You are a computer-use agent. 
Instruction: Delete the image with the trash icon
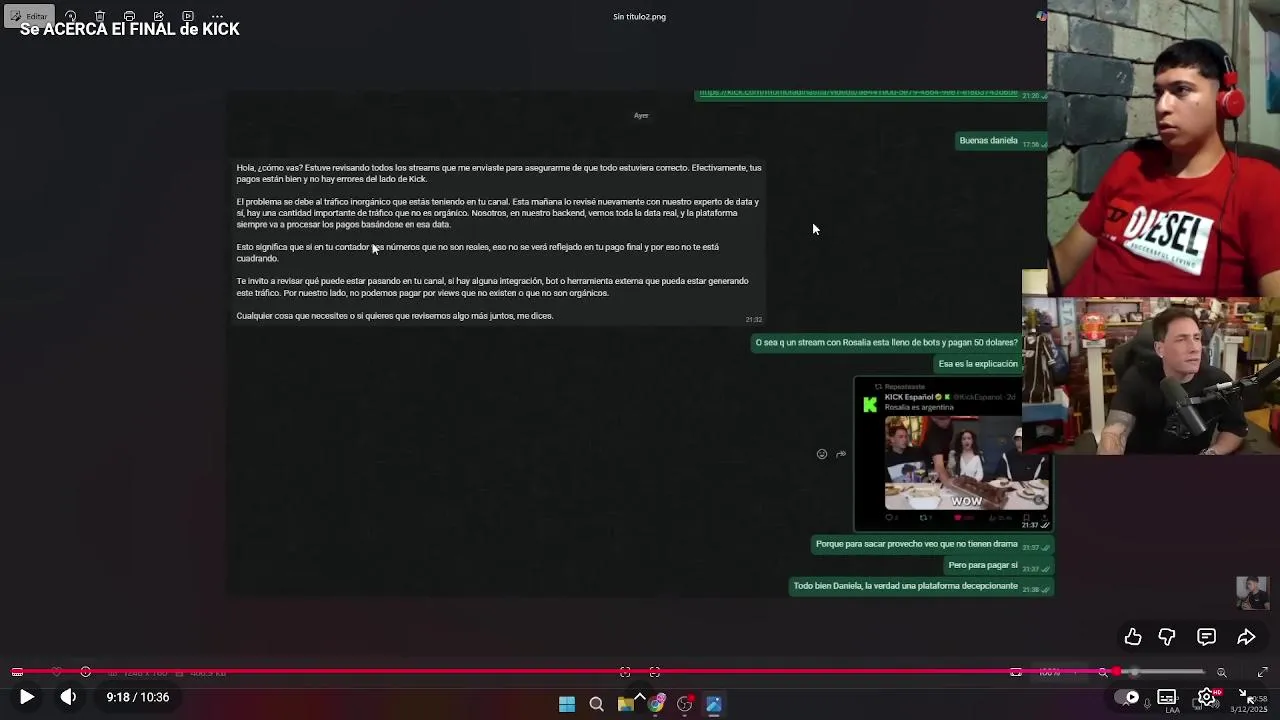[x=100, y=16]
